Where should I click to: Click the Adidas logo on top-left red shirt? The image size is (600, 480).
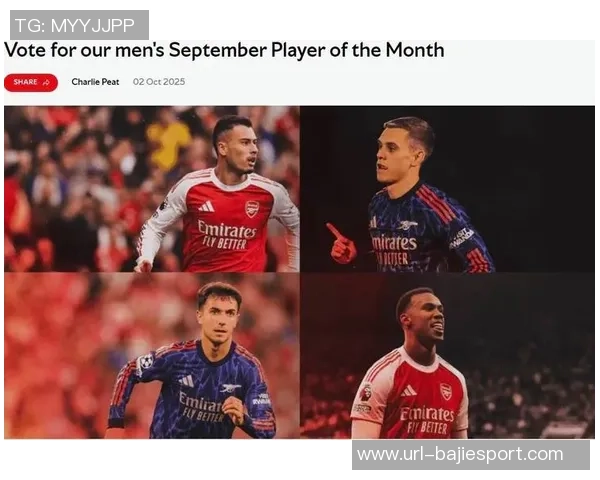pos(207,207)
